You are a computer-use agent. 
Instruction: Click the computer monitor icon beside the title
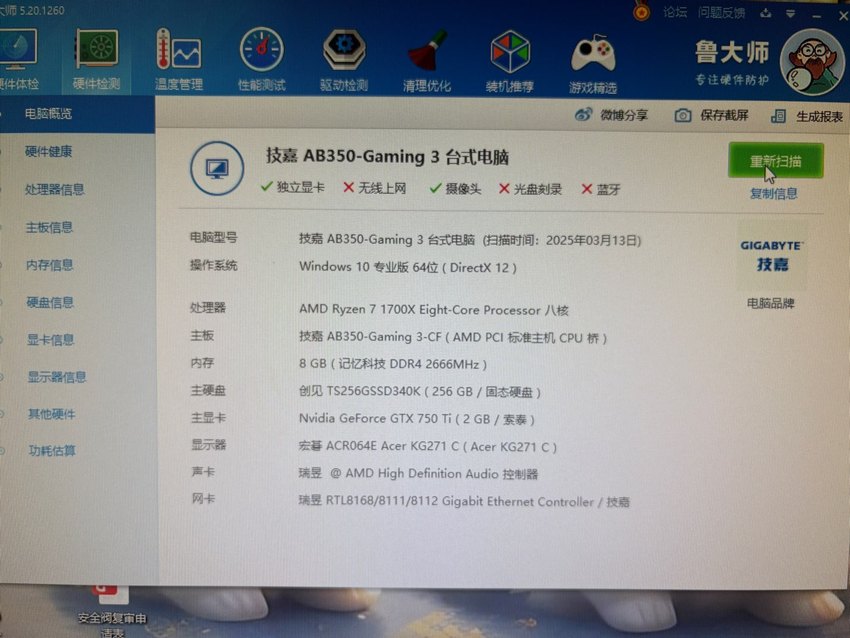pos(217,168)
